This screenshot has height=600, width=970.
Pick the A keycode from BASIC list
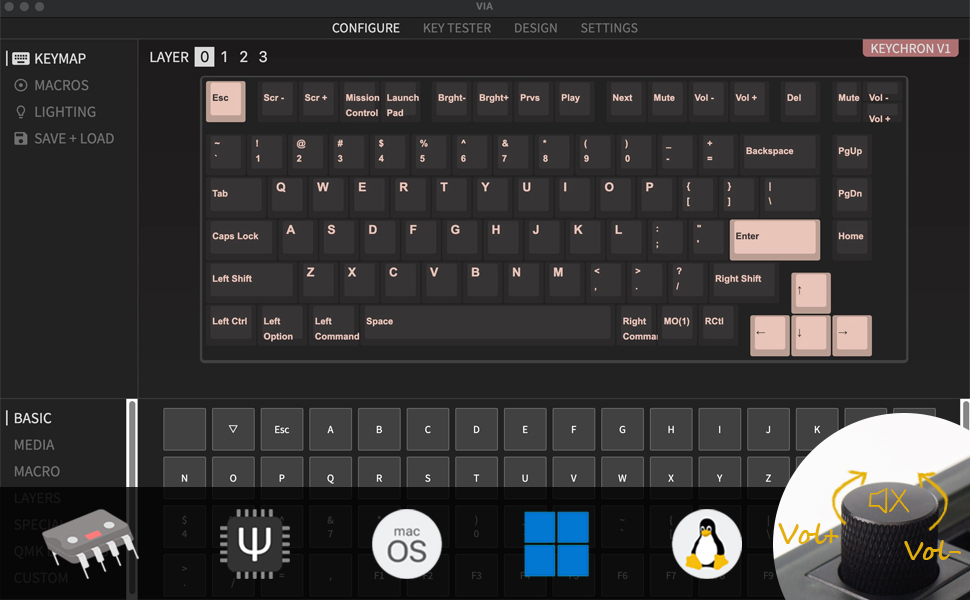pos(330,429)
